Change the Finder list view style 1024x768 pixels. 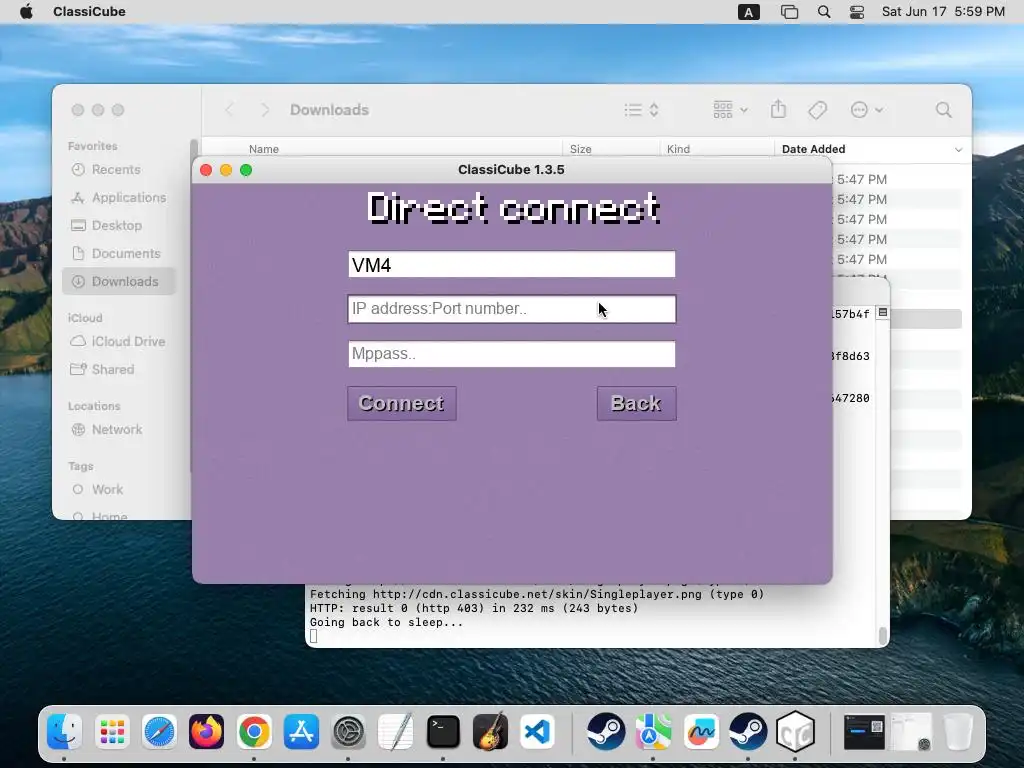coord(641,110)
